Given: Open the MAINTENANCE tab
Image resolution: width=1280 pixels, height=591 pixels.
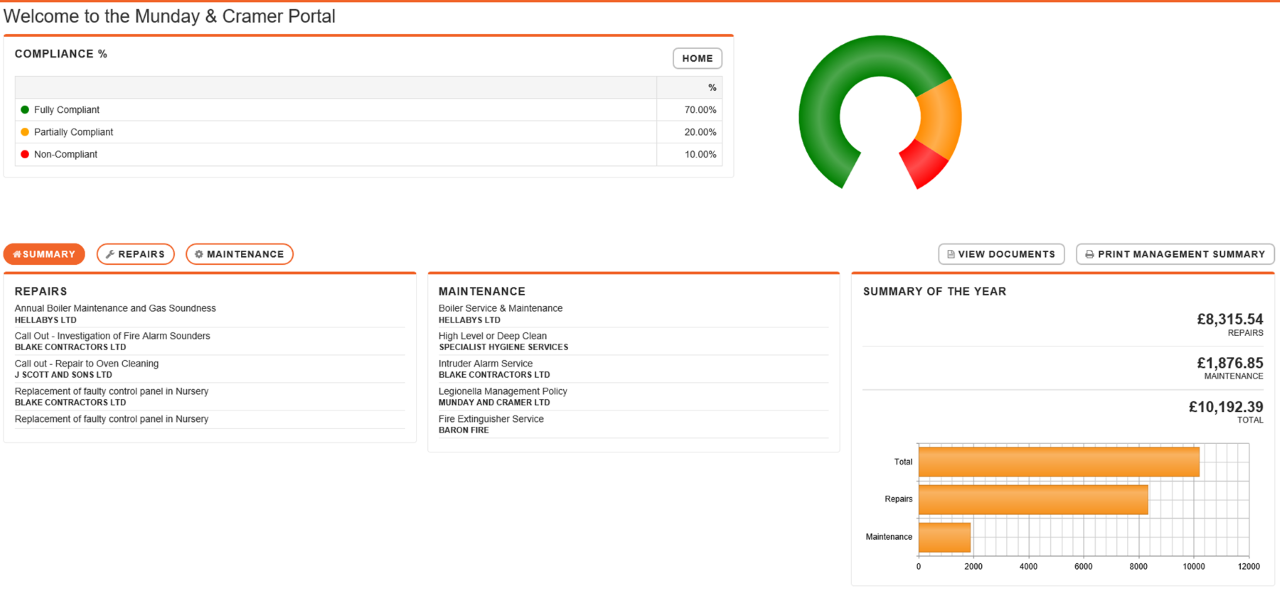Looking at the screenshot, I should tap(240, 254).
